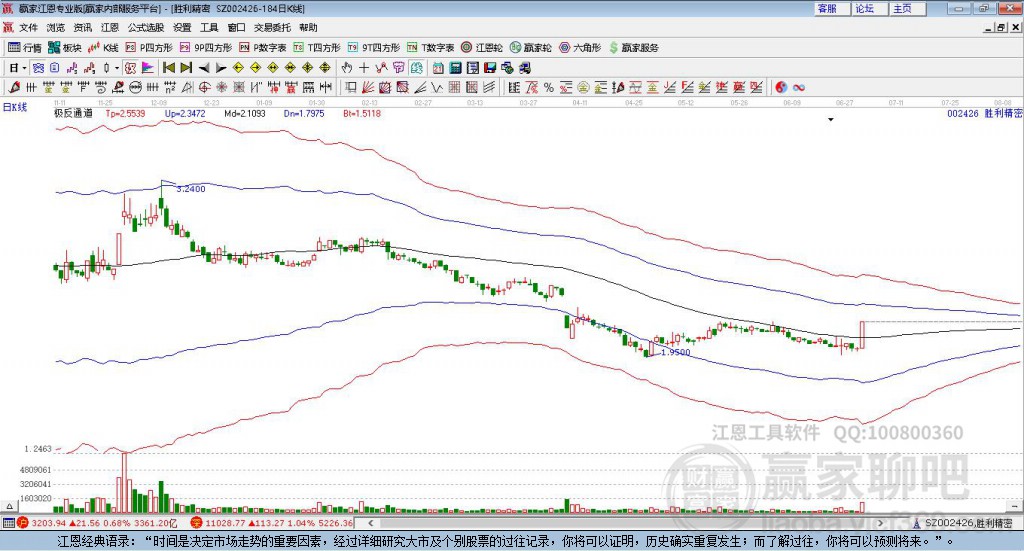Click the 日K线 chart label
This screenshot has height=551, width=1024.
pos(15,107)
